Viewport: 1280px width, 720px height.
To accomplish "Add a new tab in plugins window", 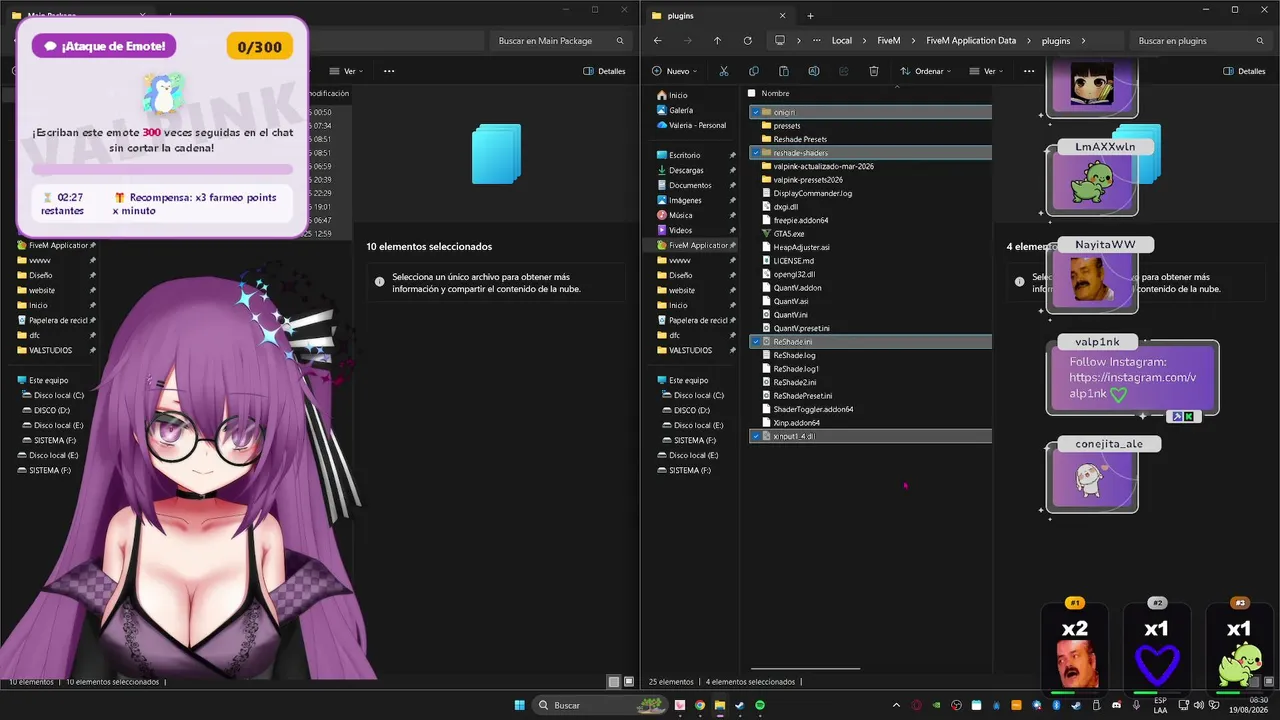I will pyautogui.click(x=810, y=15).
